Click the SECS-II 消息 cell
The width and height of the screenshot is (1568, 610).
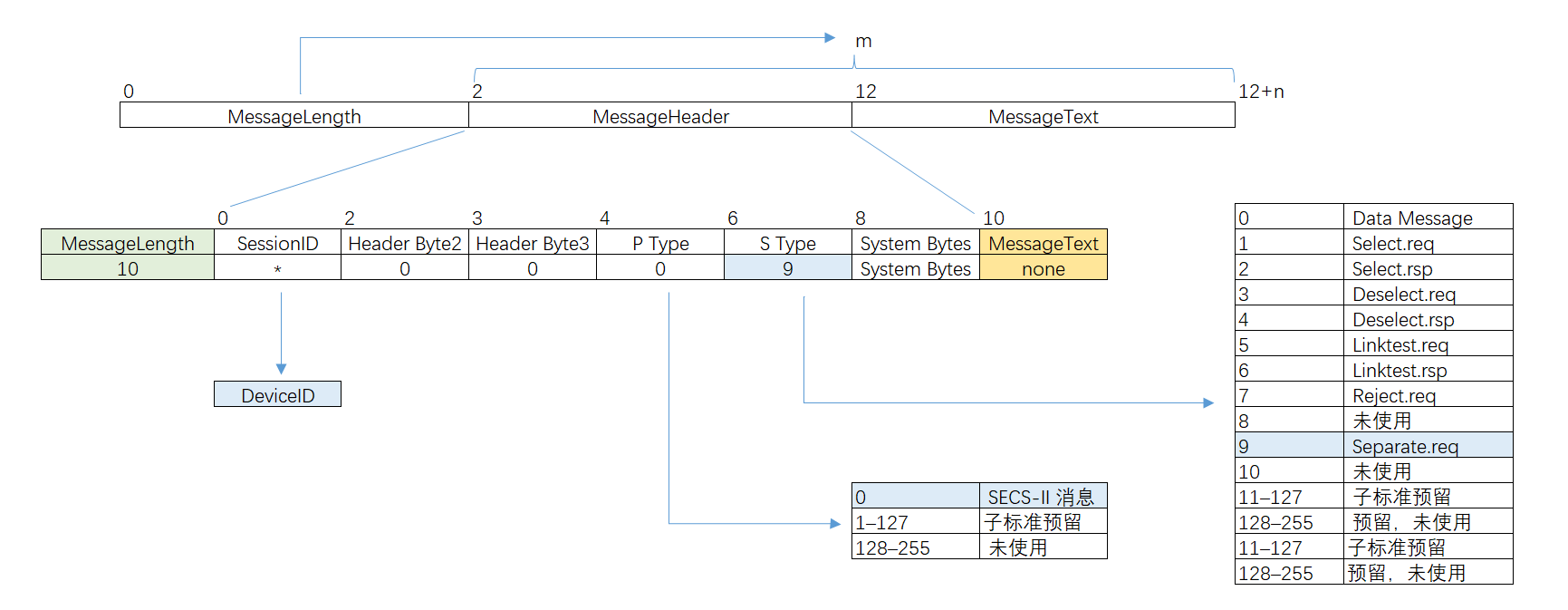point(1041,497)
